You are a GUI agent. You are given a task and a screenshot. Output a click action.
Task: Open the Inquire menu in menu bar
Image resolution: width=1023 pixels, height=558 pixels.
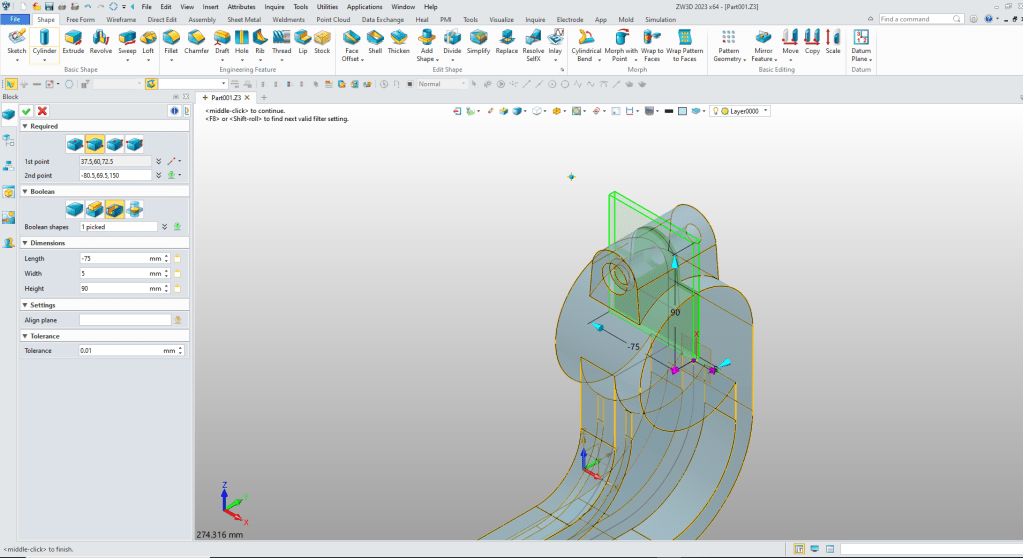[274, 6]
